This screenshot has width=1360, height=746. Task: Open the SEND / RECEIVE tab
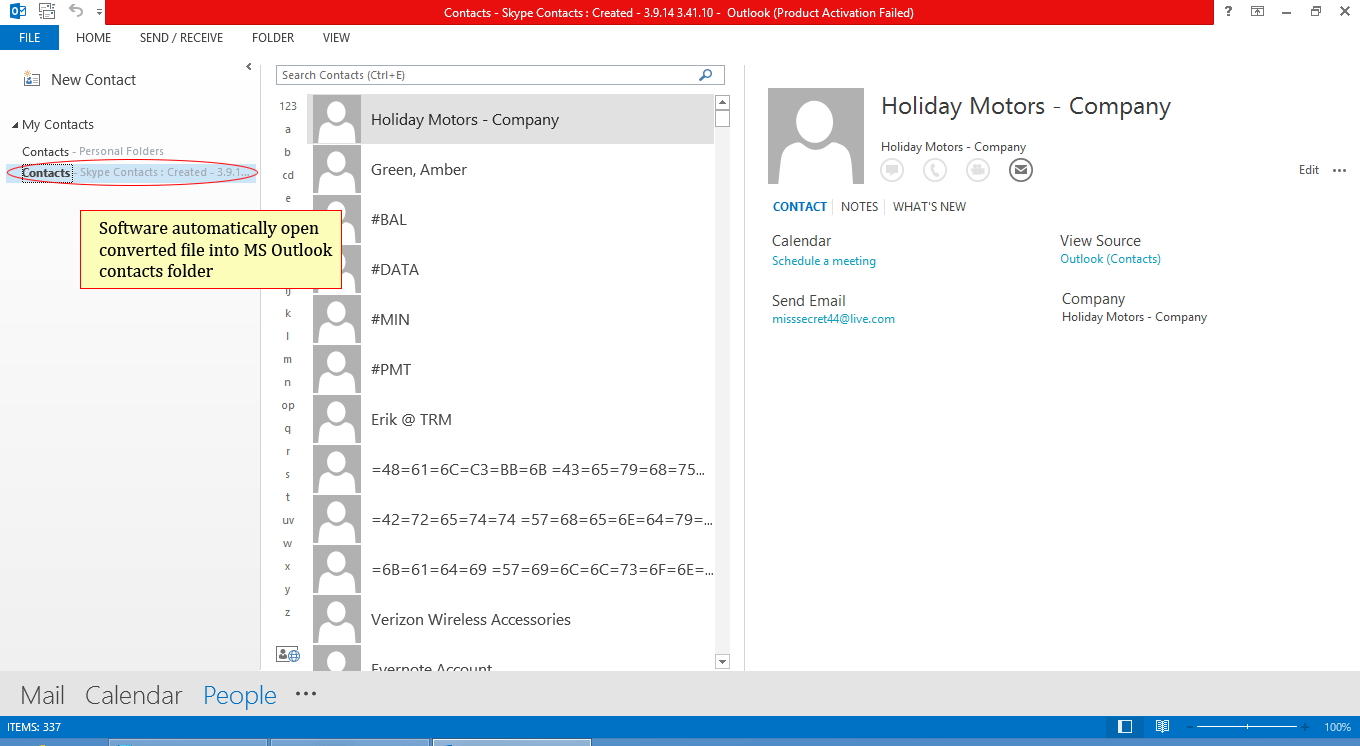[181, 38]
